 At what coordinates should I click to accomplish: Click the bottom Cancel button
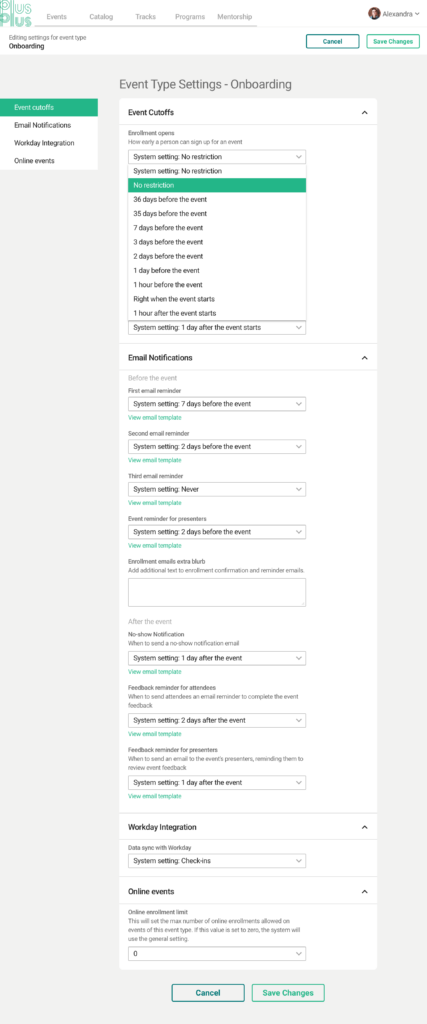coord(208,993)
